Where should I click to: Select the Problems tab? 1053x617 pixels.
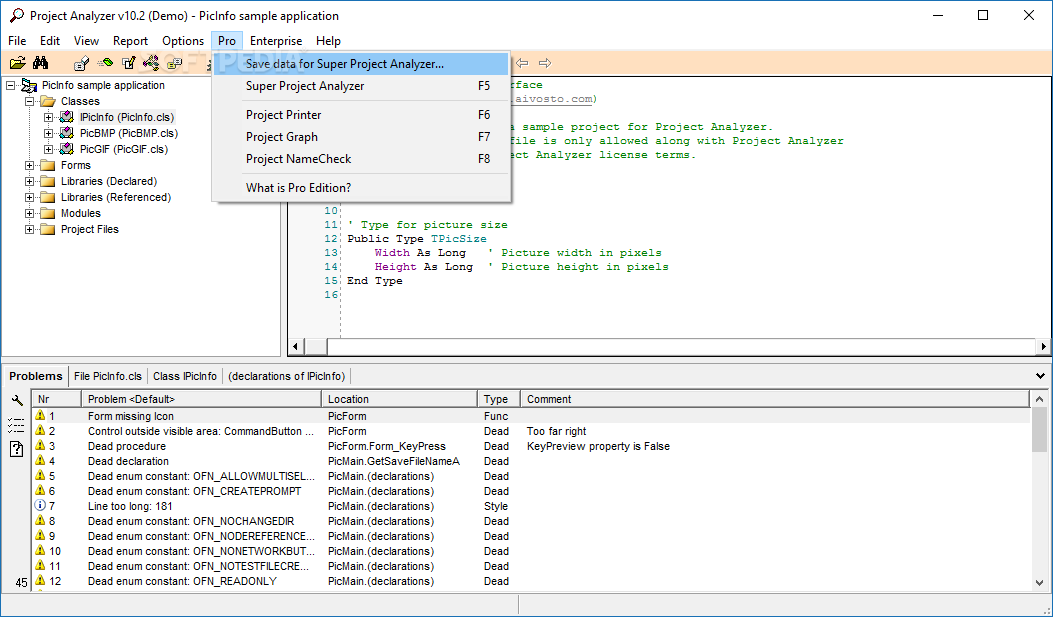(36, 376)
